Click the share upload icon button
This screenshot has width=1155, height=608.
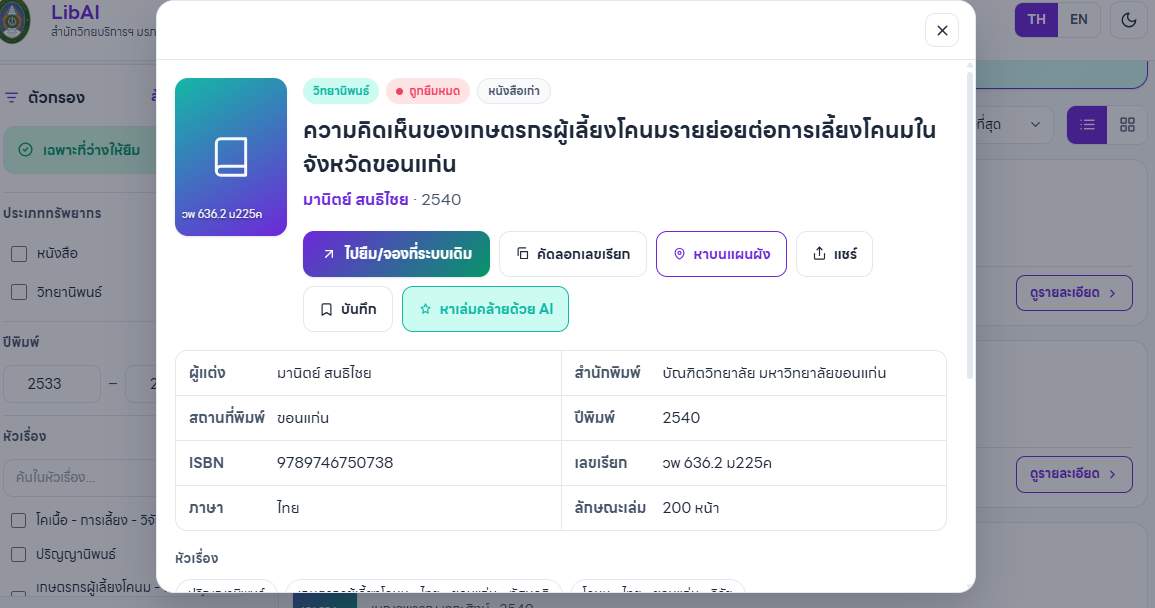[x=834, y=254]
